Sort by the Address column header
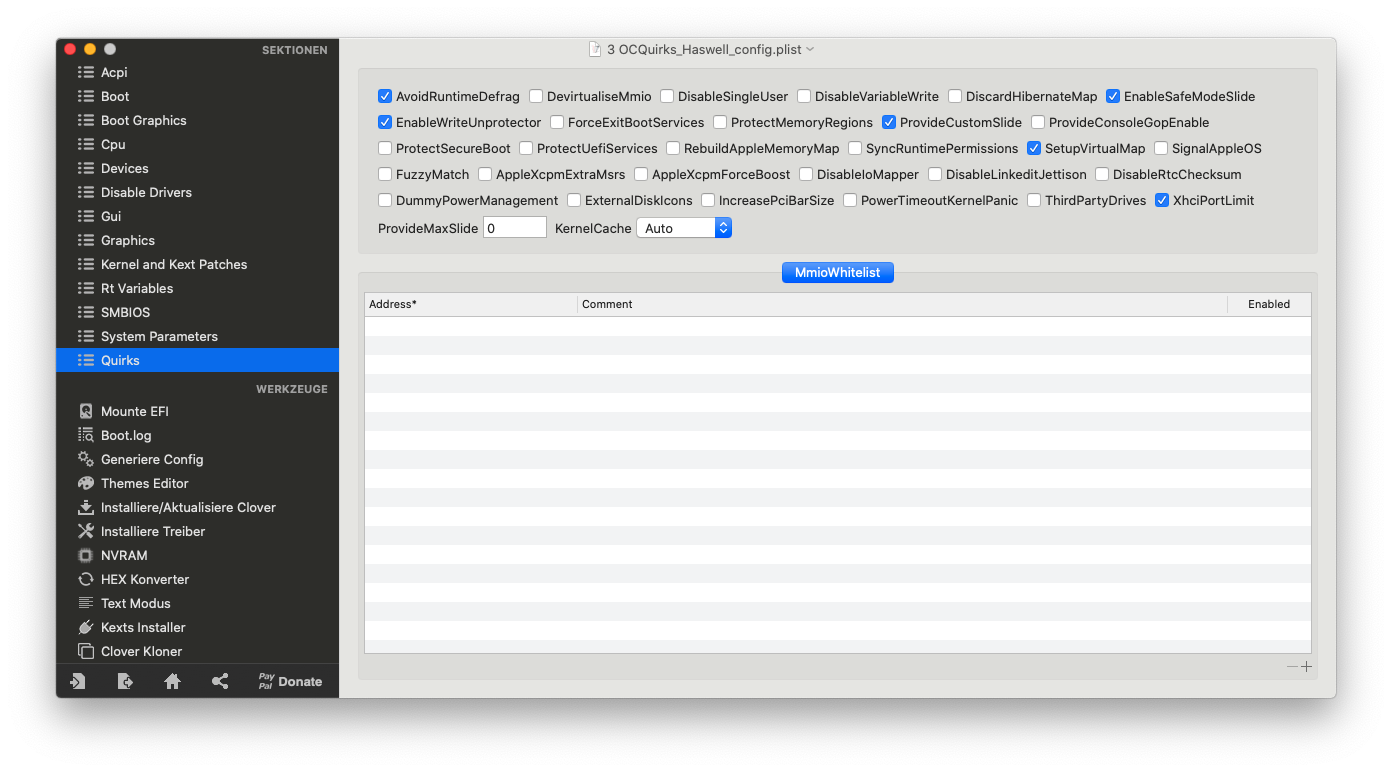This screenshot has height=772, width=1392. (471, 304)
